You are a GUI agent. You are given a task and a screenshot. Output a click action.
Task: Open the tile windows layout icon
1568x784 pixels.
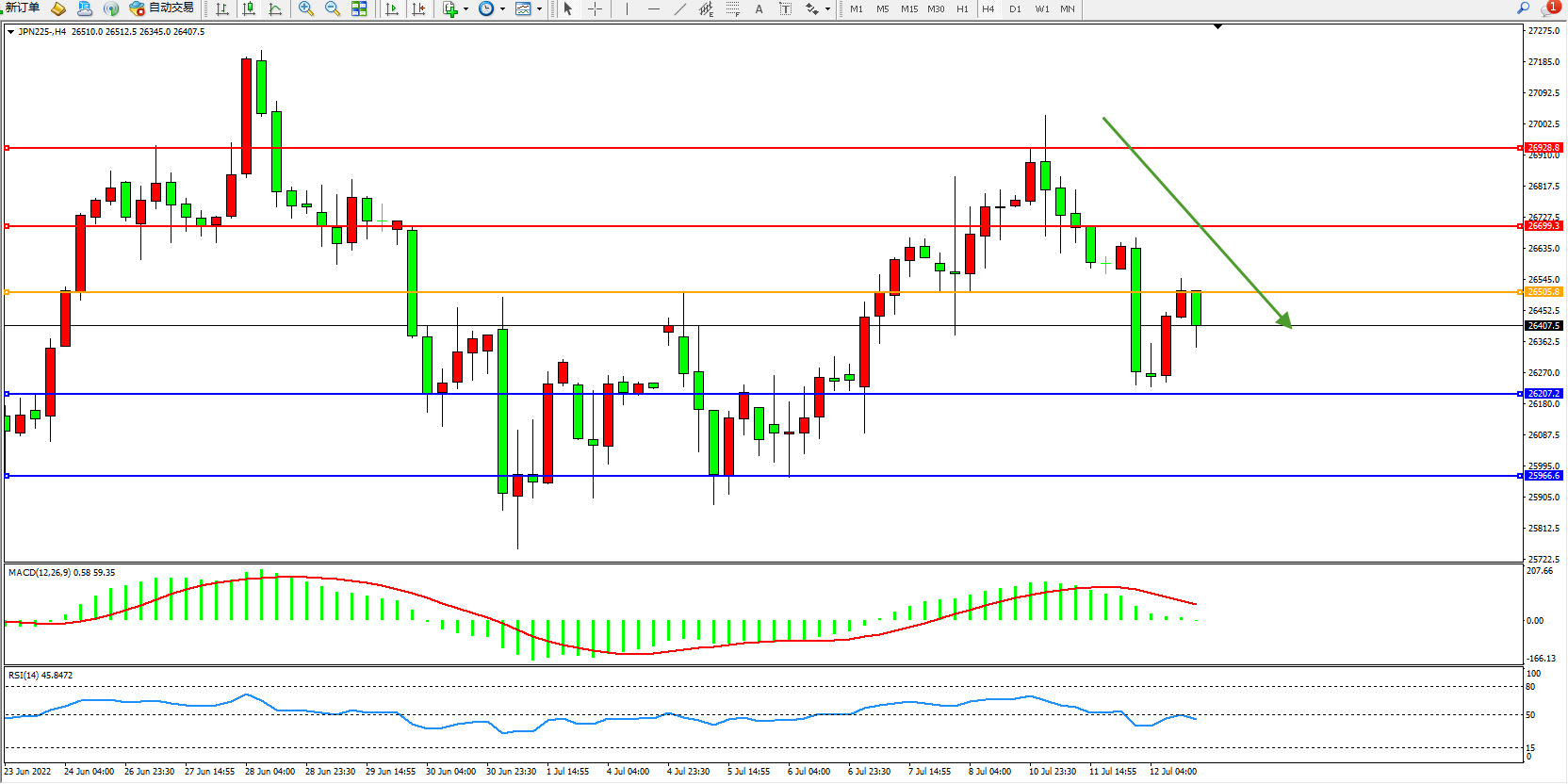click(x=359, y=8)
